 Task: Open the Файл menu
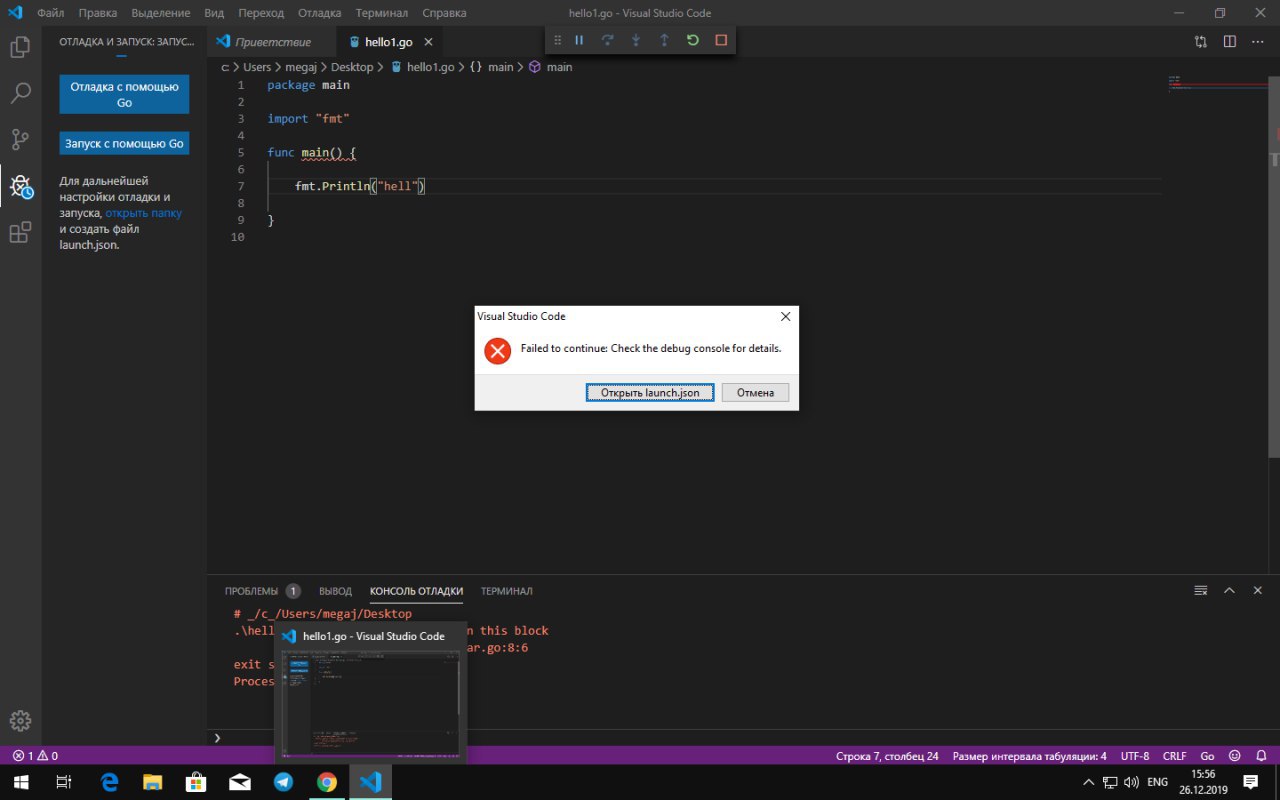tap(51, 13)
